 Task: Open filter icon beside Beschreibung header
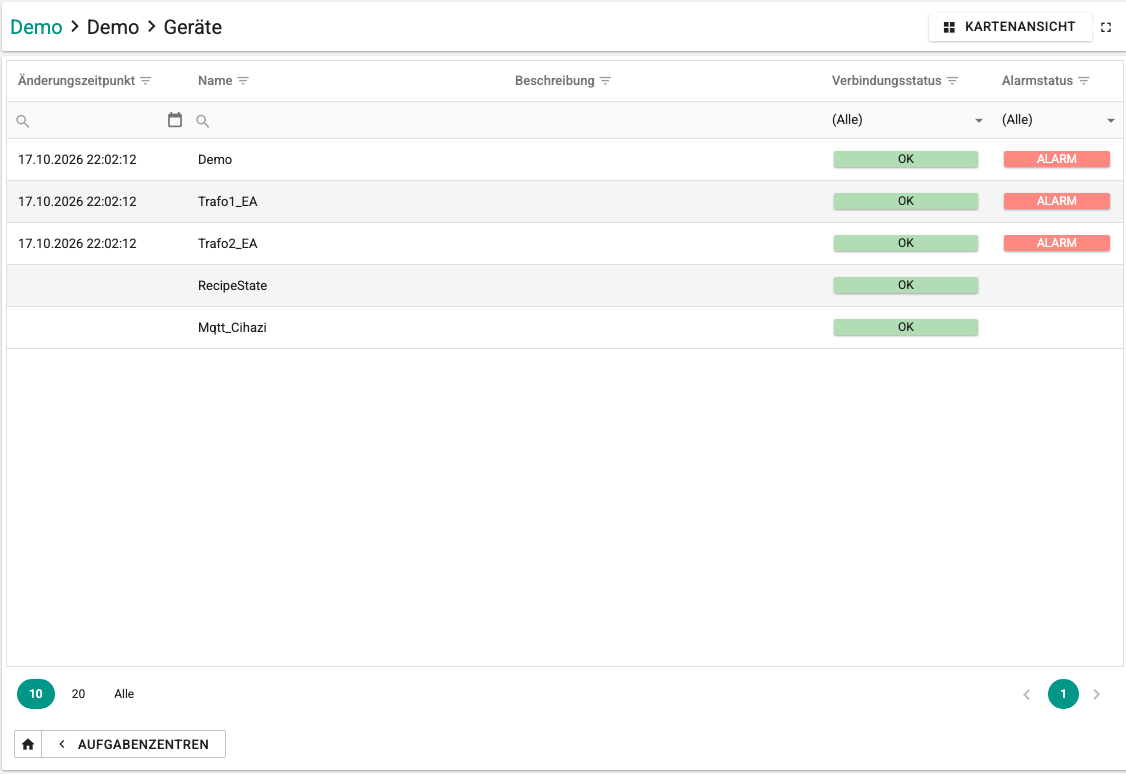(605, 81)
